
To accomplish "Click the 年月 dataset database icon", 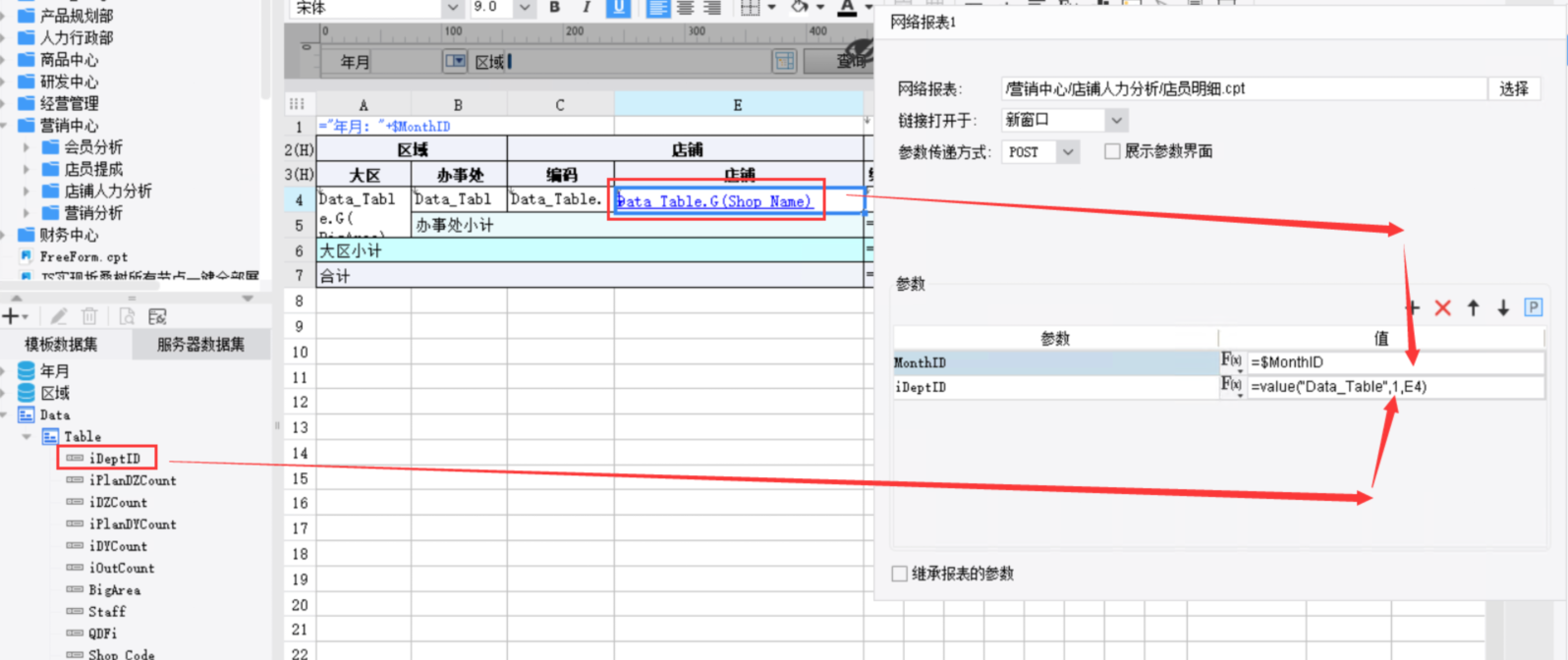I will pyautogui.click(x=27, y=371).
